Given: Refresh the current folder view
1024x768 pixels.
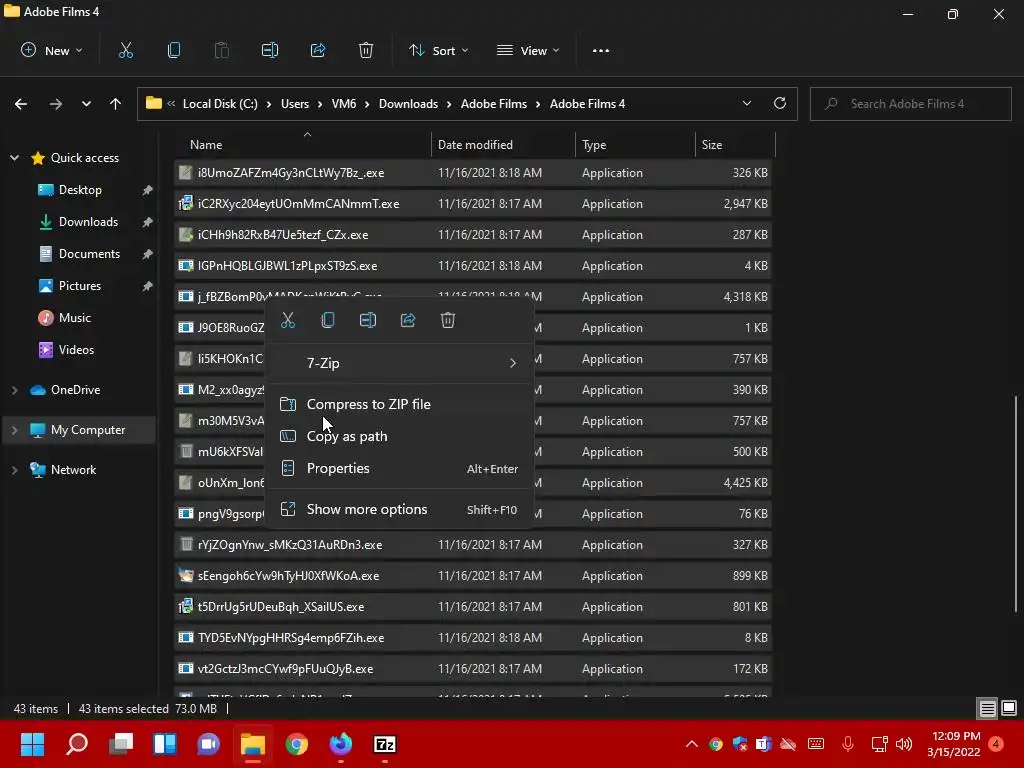Looking at the screenshot, I should [780, 103].
